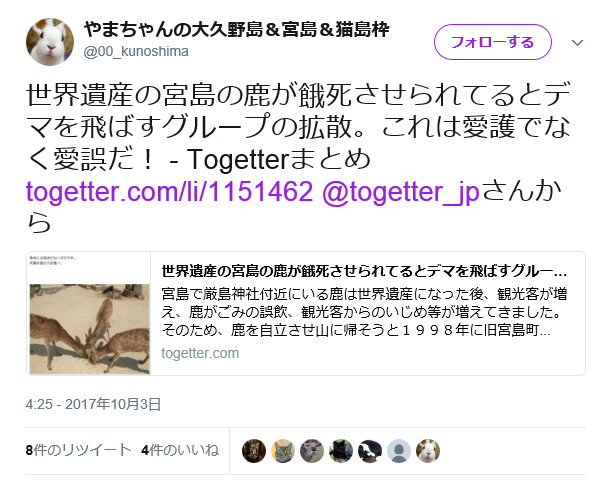Click the rabbit profile avatar of the tweet author
Viewport: 604px width, 486px height.
(50, 42)
